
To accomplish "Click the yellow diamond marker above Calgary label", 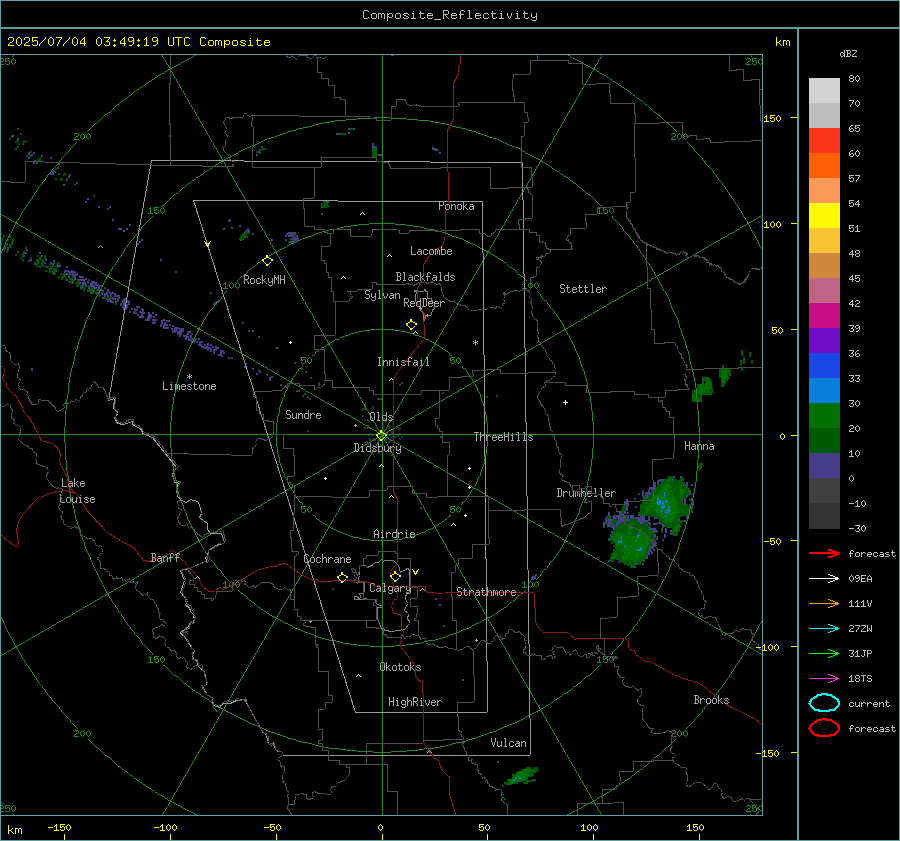I will [x=395, y=576].
